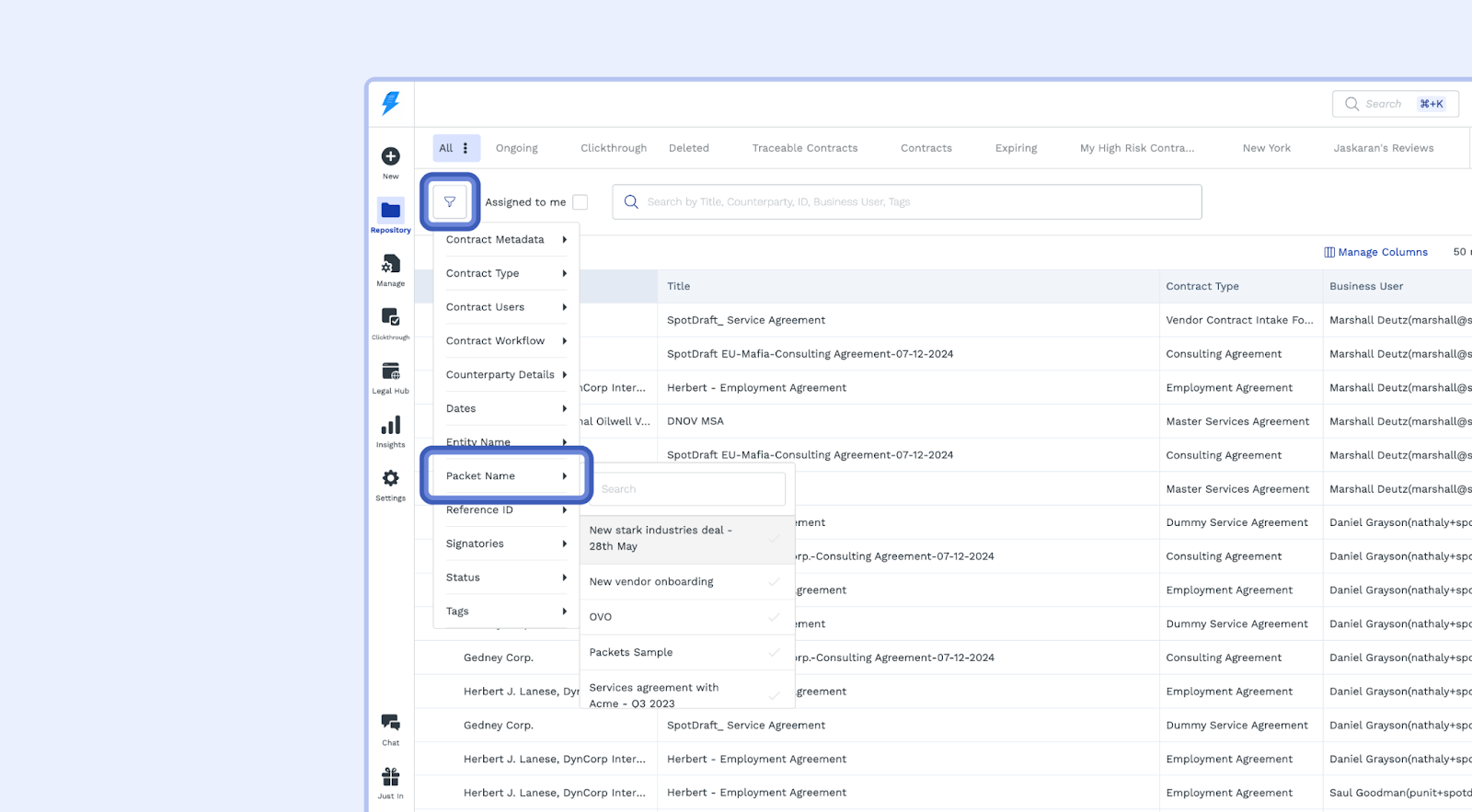Open Legal Hub in the sidebar
1472x812 pixels.
coord(390,372)
